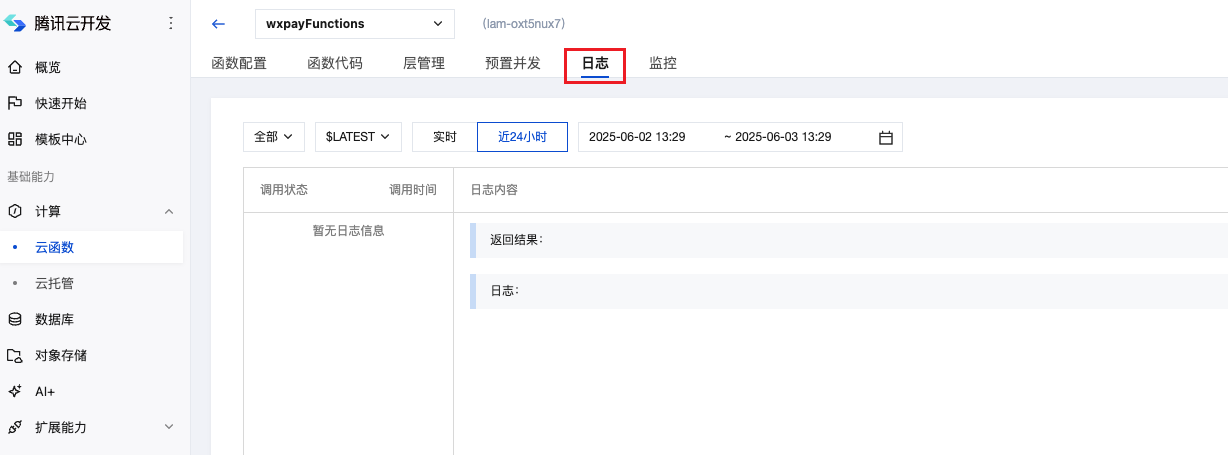This screenshot has height=455, width=1228.
Task: Switch to the 函数配置 tab
Action: (x=239, y=63)
